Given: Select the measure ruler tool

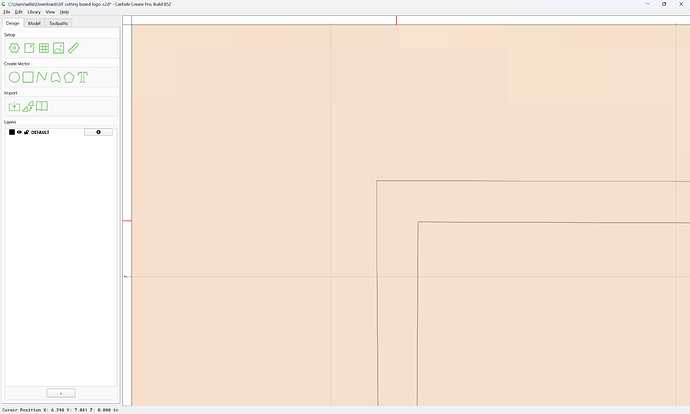Looking at the screenshot, I should [x=73, y=48].
